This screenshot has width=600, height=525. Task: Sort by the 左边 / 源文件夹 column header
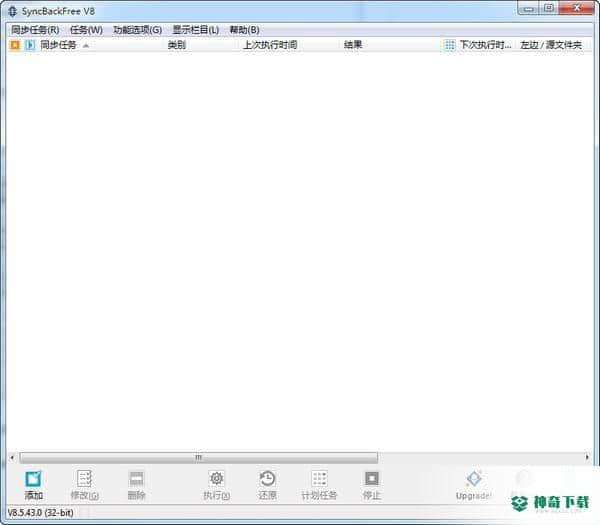(x=551, y=45)
